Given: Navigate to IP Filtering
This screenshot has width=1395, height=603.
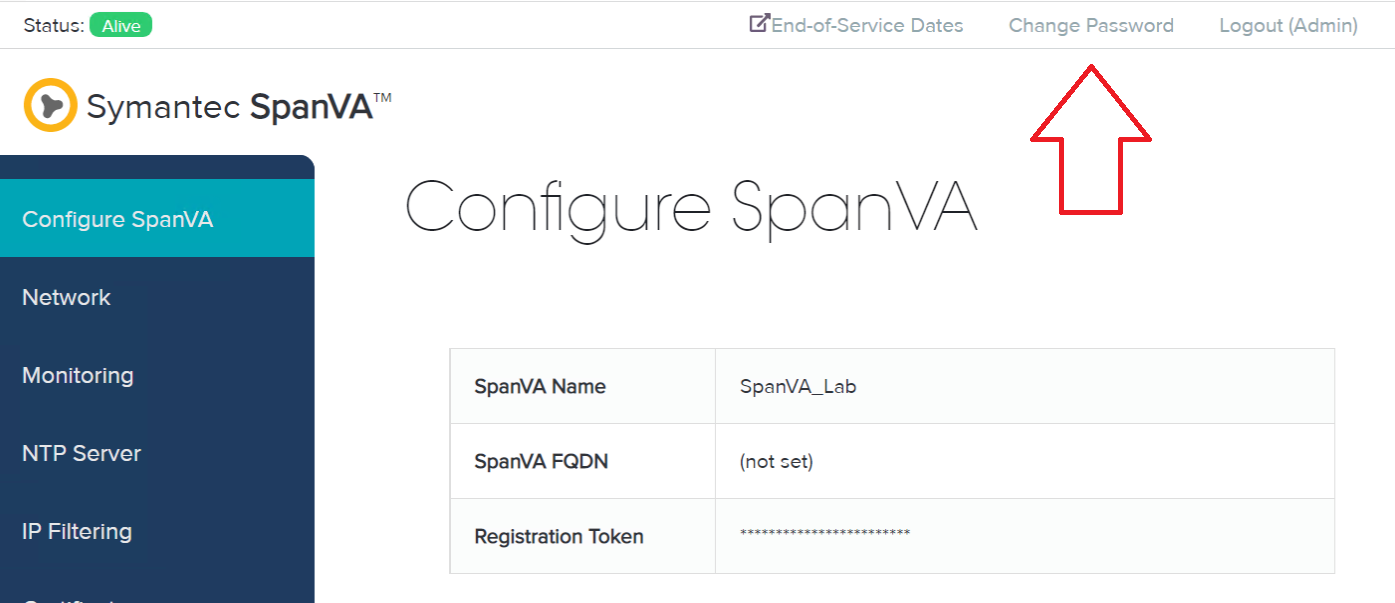Looking at the screenshot, I should 77,531.
